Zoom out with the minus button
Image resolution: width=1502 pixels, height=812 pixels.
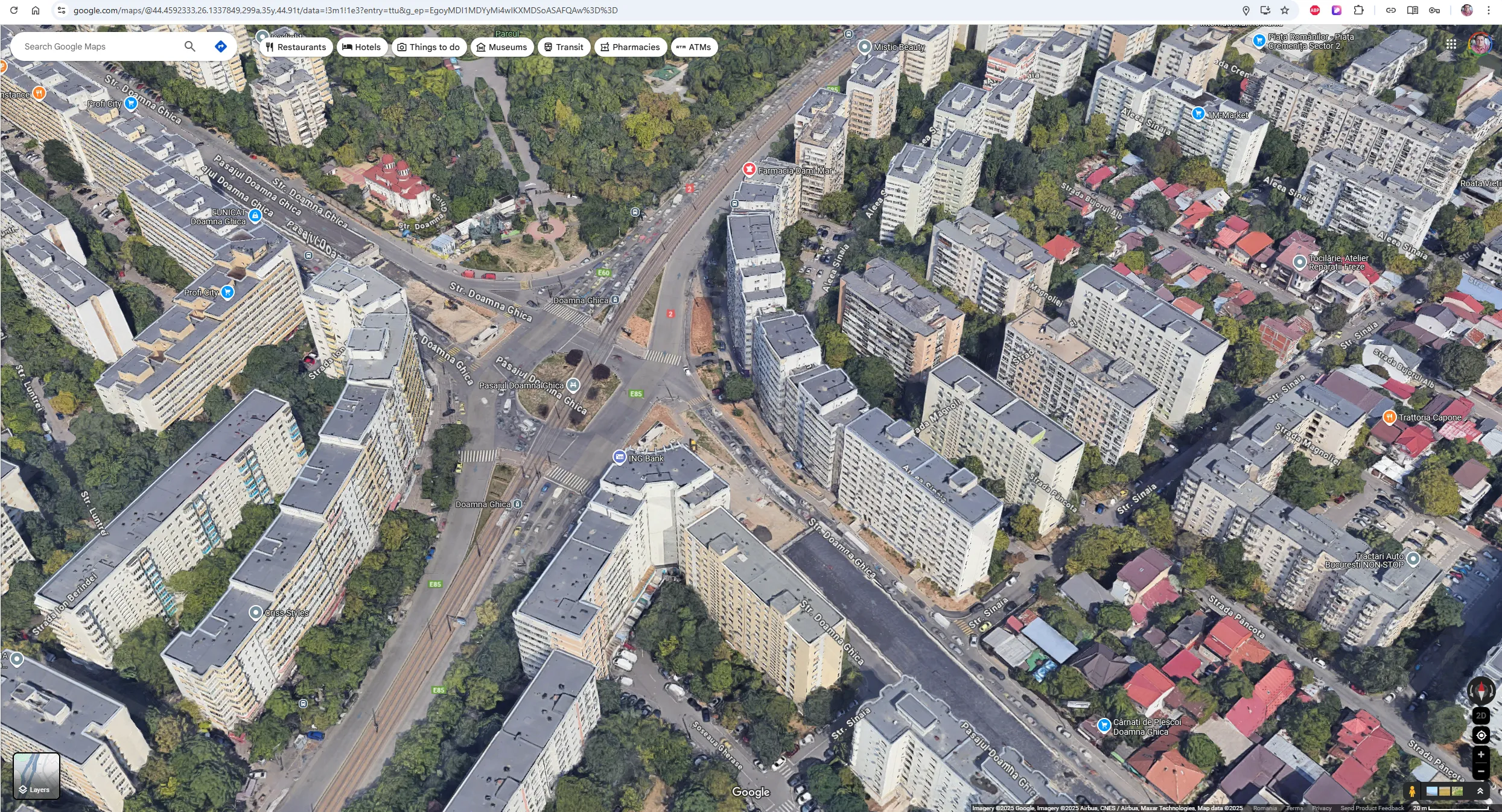[x=1481, y=772]
